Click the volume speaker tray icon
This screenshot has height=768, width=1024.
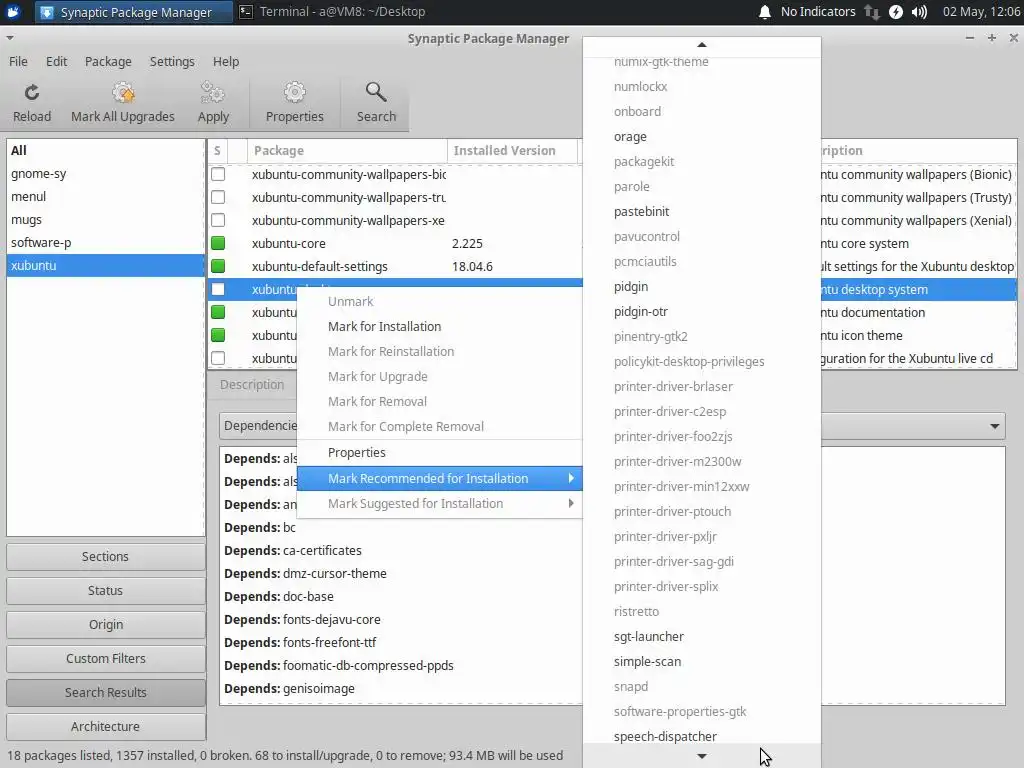[920, 12]
